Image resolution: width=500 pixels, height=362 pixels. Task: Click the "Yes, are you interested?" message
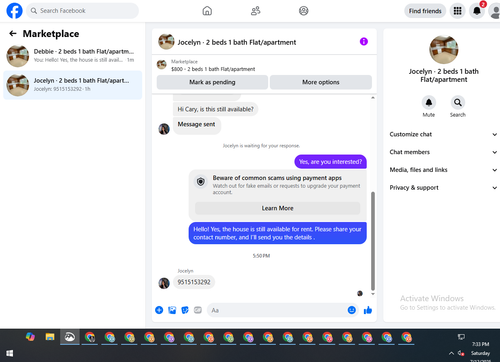click(330, 162)
